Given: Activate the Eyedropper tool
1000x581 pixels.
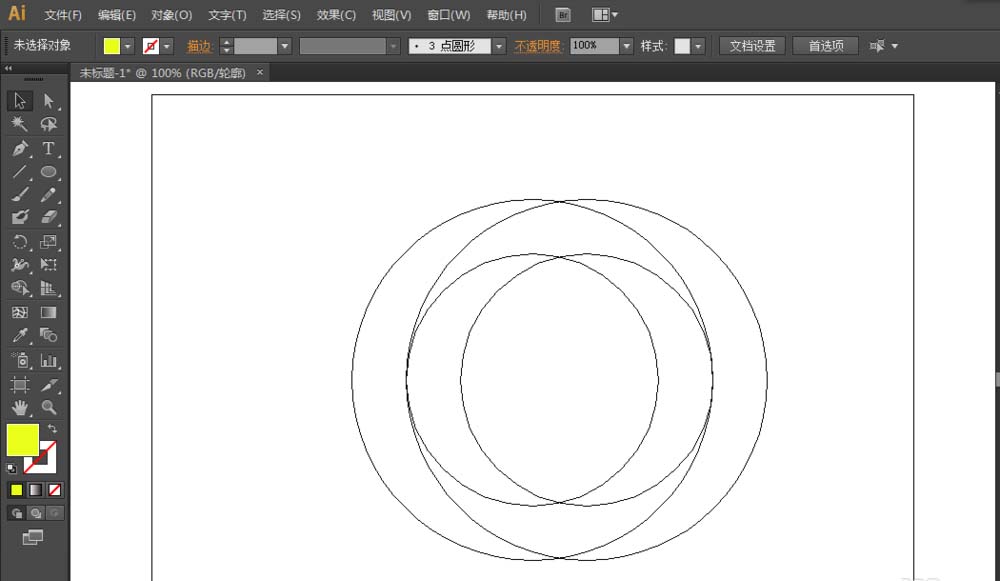Looking at the screenshot, I should coord(20,336).
